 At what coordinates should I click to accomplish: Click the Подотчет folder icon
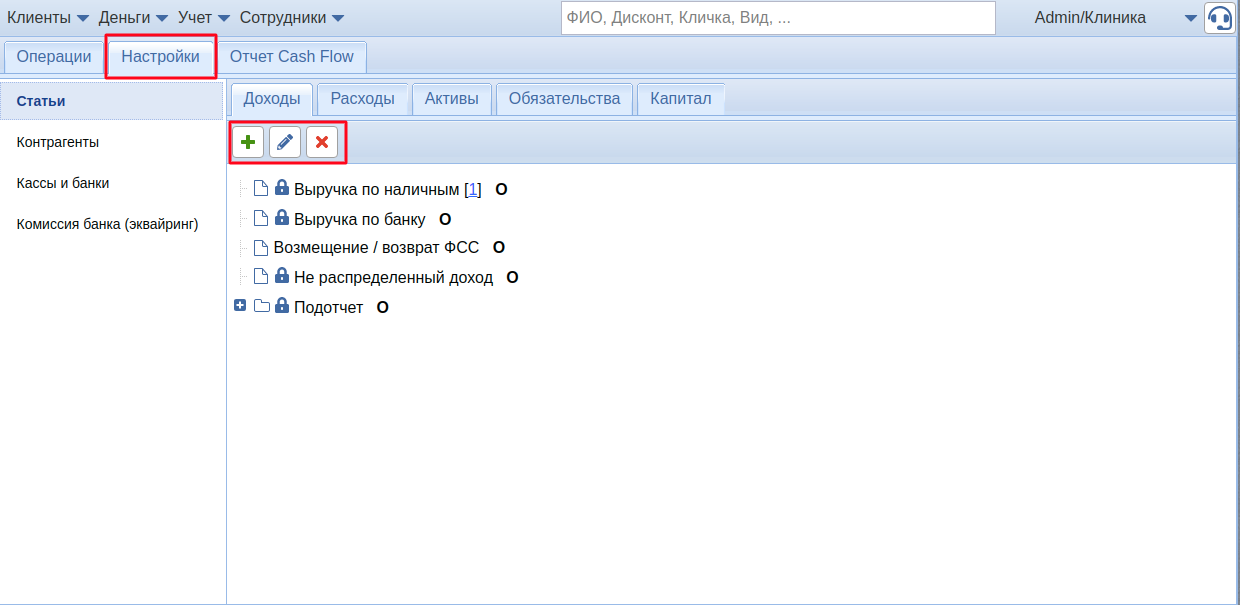[262, 306]
